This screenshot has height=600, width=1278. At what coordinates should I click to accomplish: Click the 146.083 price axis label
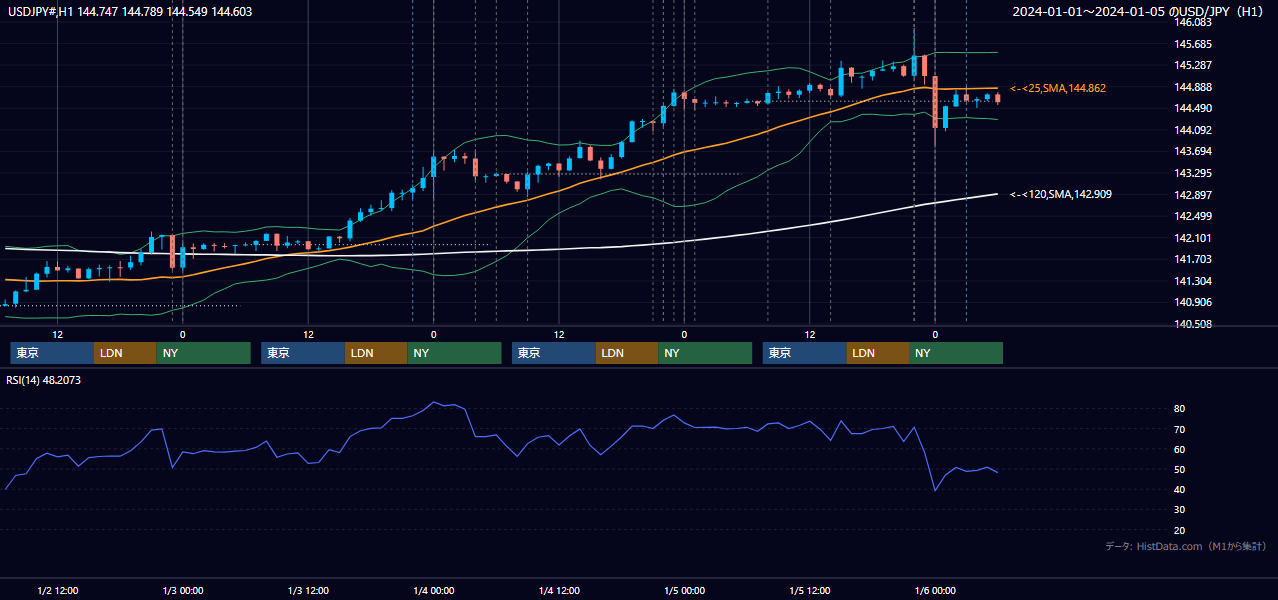pyautogui.click(x=1194, y=22)
